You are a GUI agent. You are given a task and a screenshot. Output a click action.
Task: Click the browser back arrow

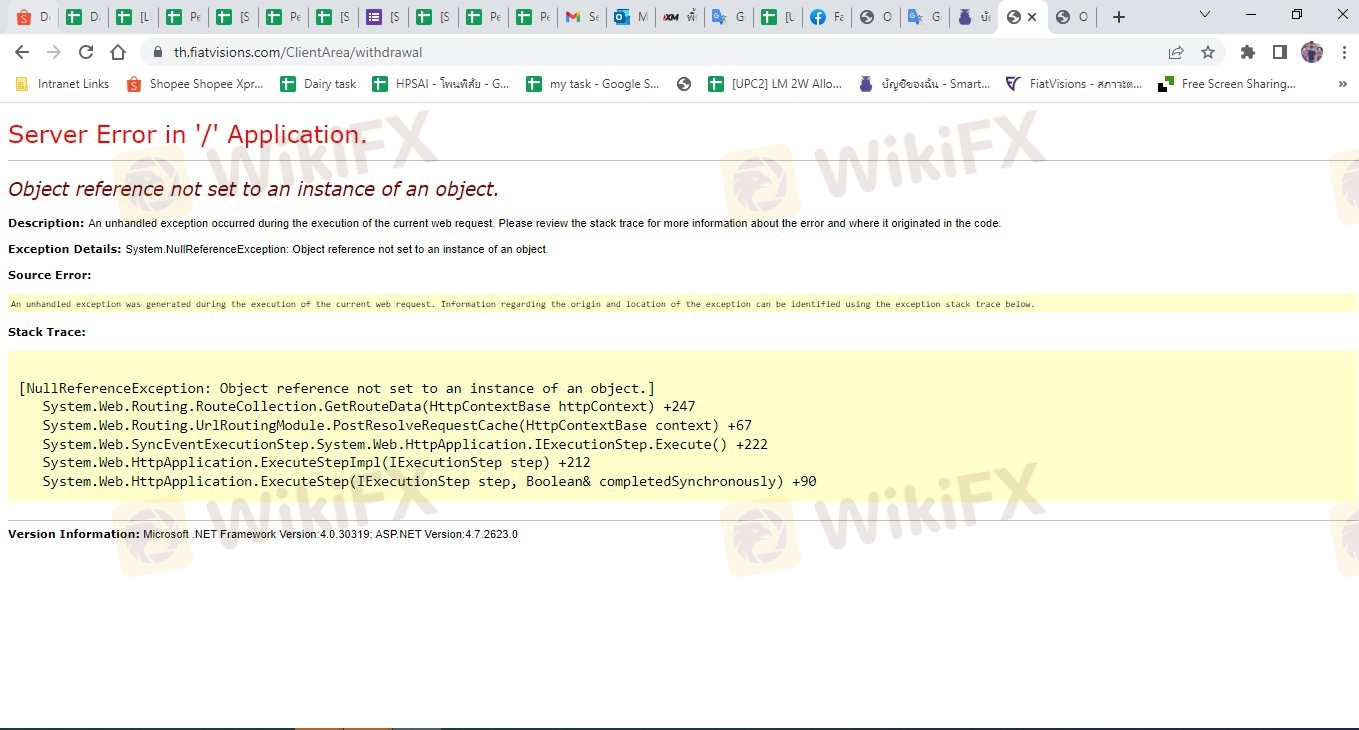pos(22,52)
